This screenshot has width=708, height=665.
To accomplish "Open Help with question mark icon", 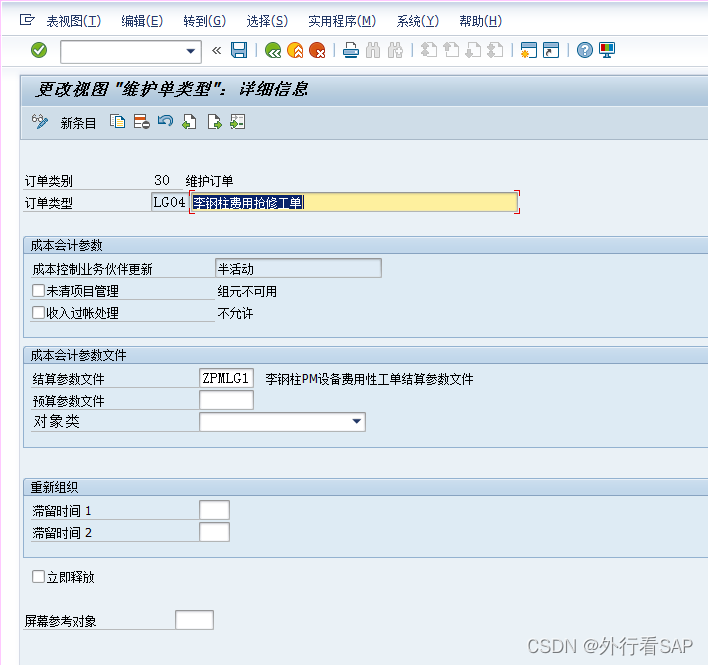I will pyautogui.click(x=585, y=50).
